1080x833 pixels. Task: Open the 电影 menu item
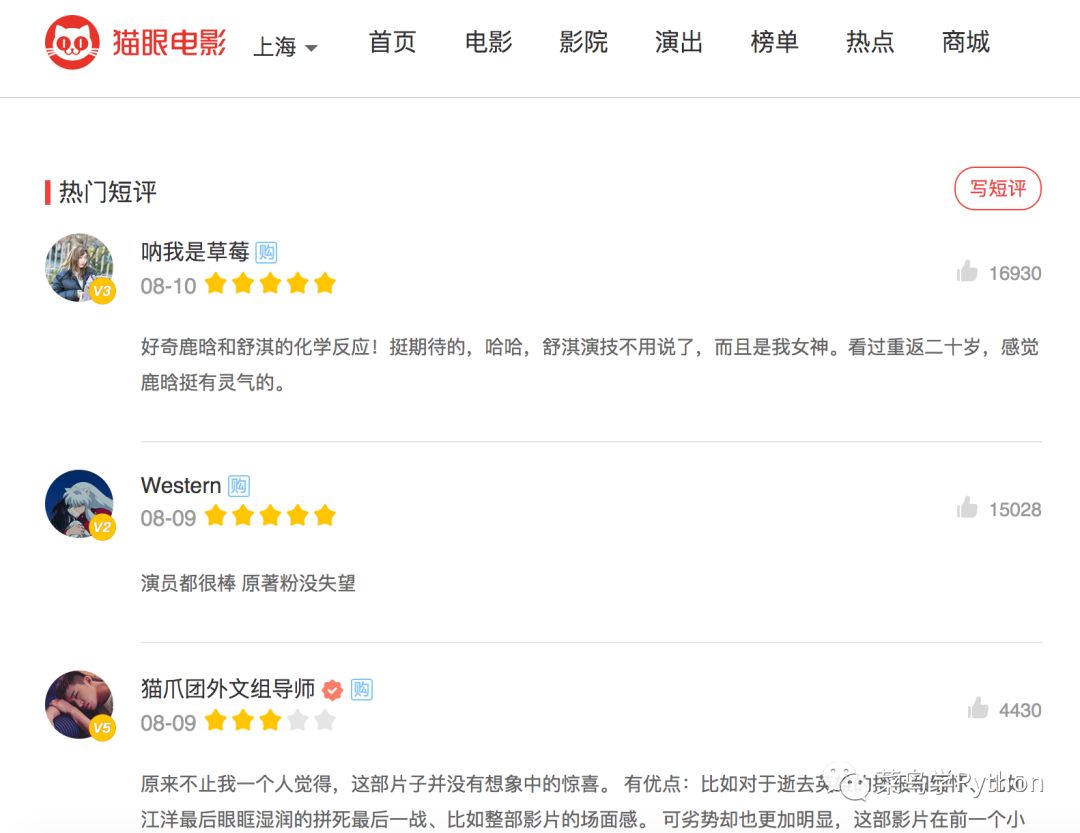[488, 42]
